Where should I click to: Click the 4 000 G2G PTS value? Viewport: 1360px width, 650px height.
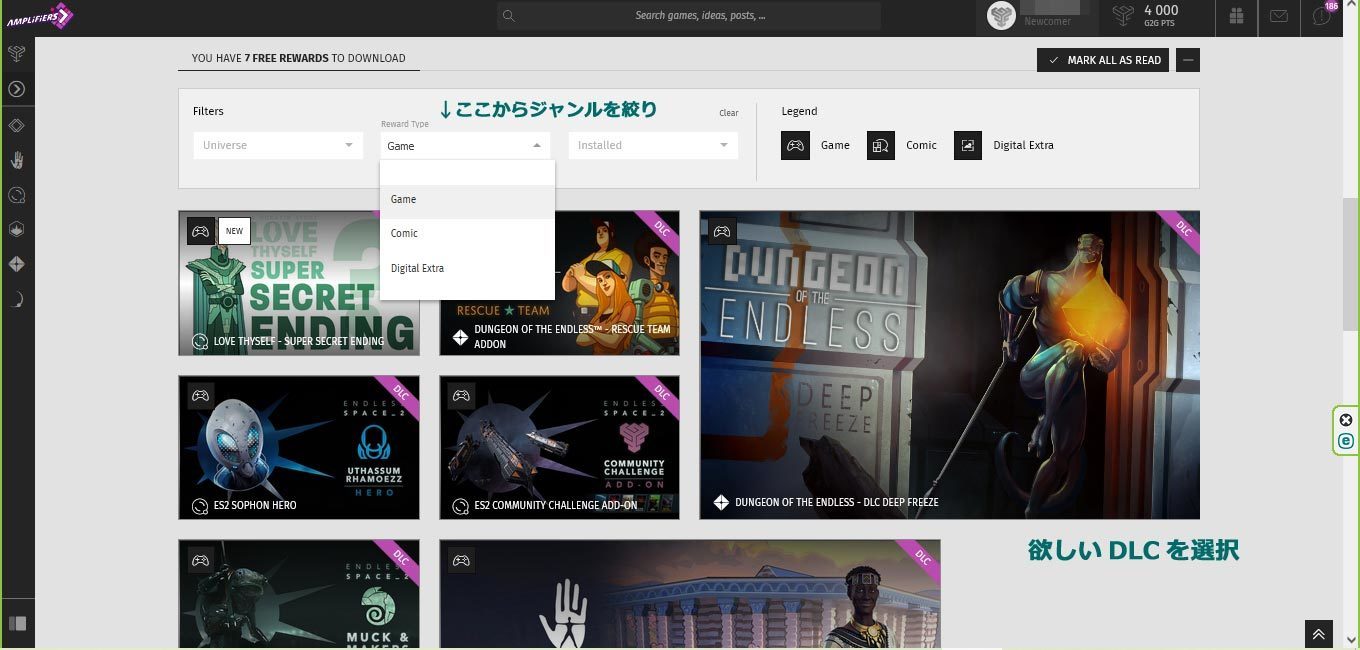[x=1161, y=10]
